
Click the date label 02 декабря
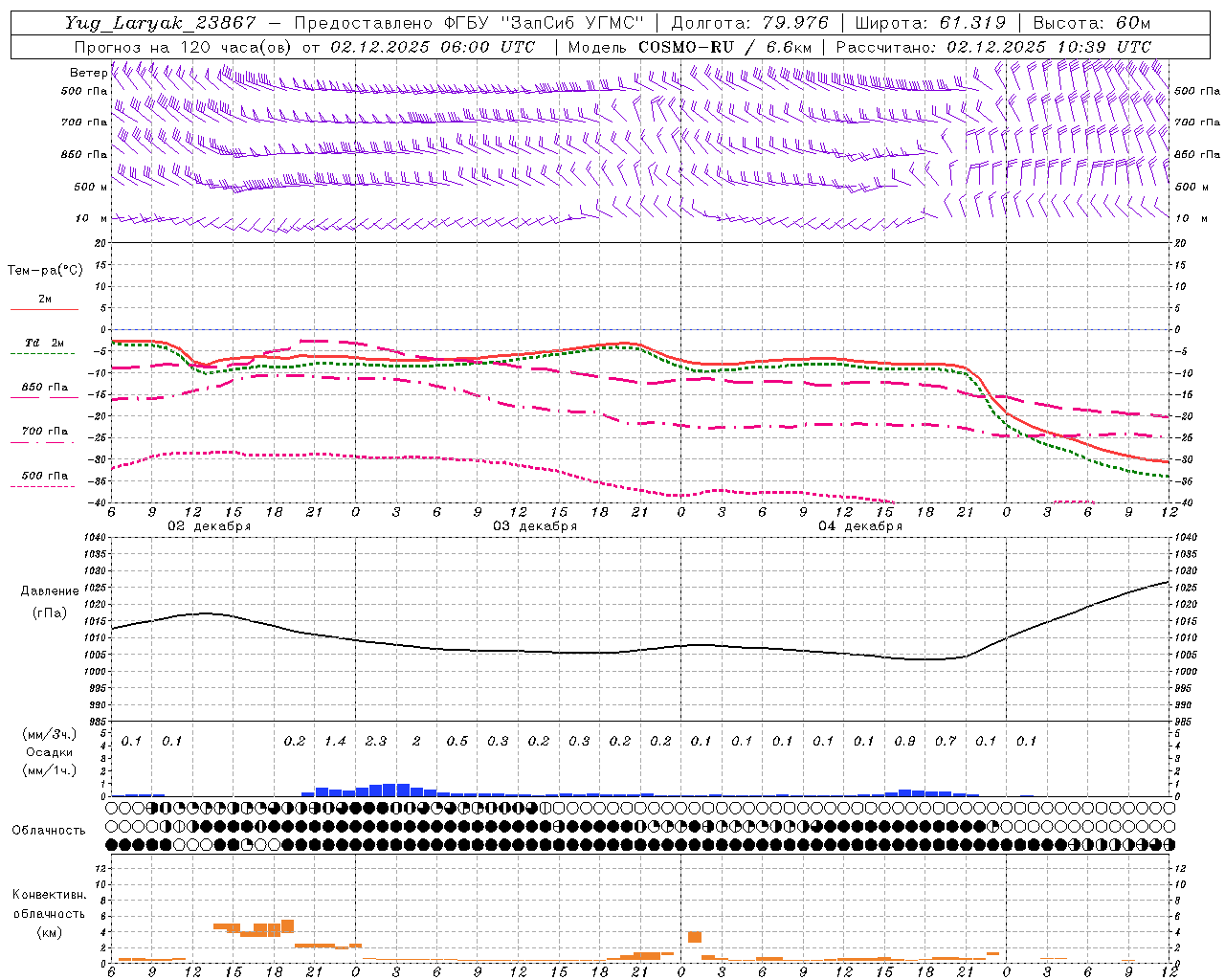click(x=210, y=526)
